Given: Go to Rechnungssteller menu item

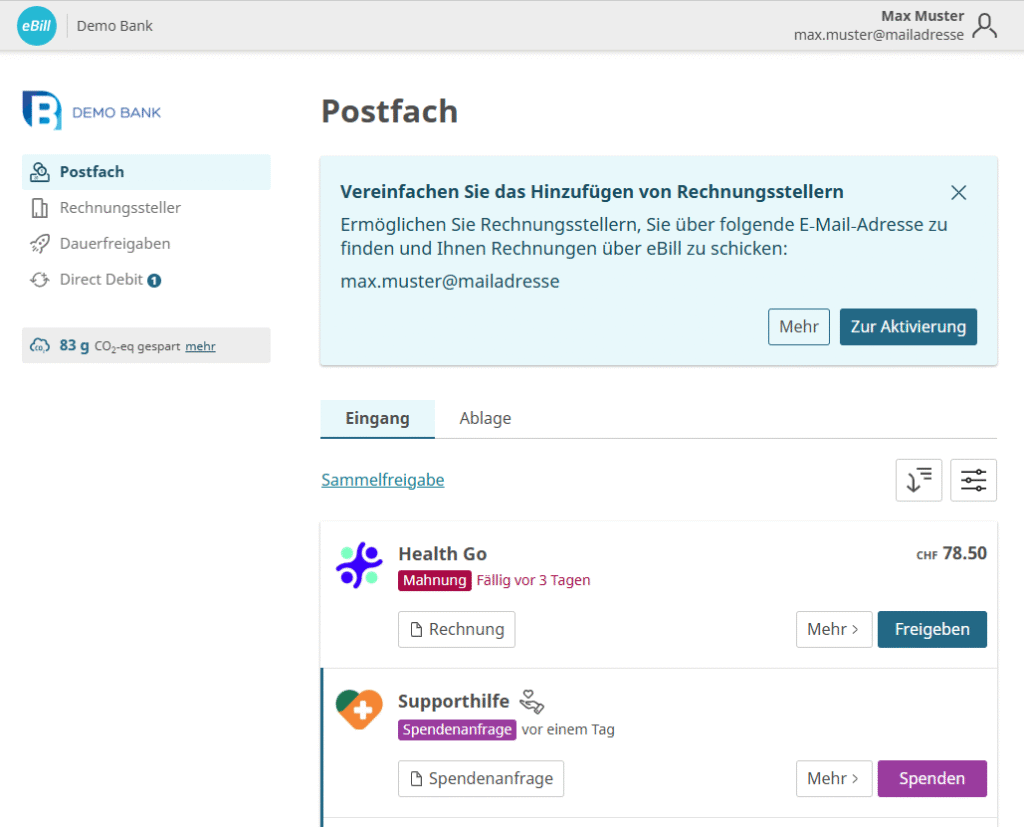Looking at the screenshot, I should tap(146, 208).
